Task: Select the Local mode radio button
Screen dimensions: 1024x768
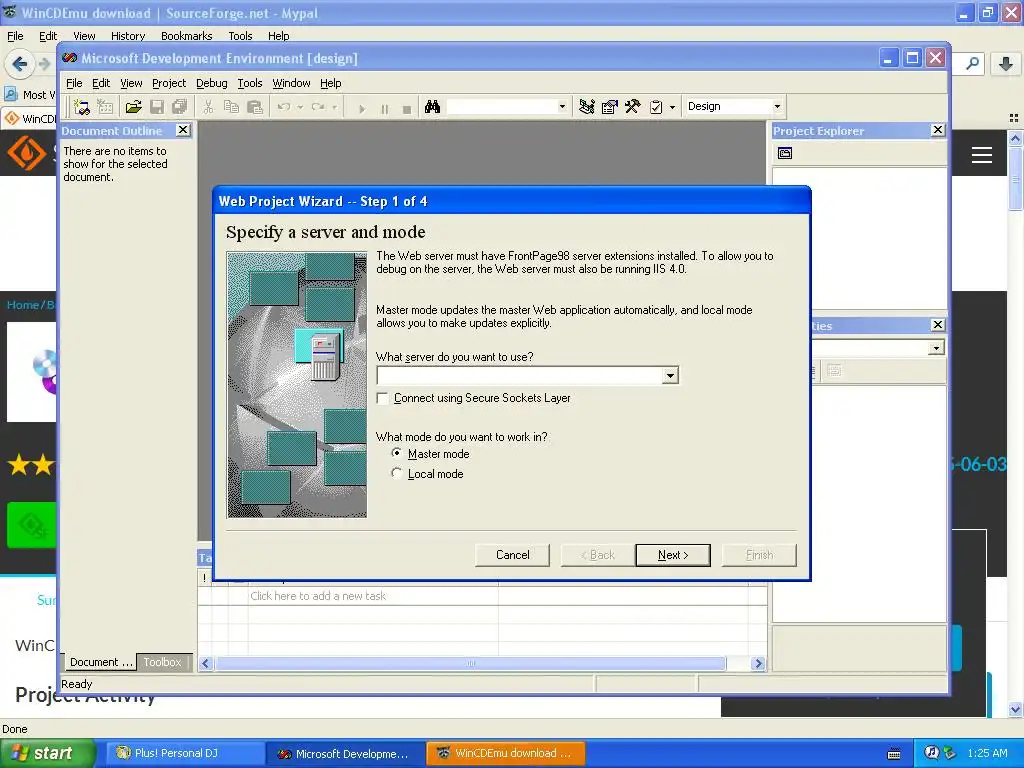Action: pyautogui.click(x=396, y=473)
